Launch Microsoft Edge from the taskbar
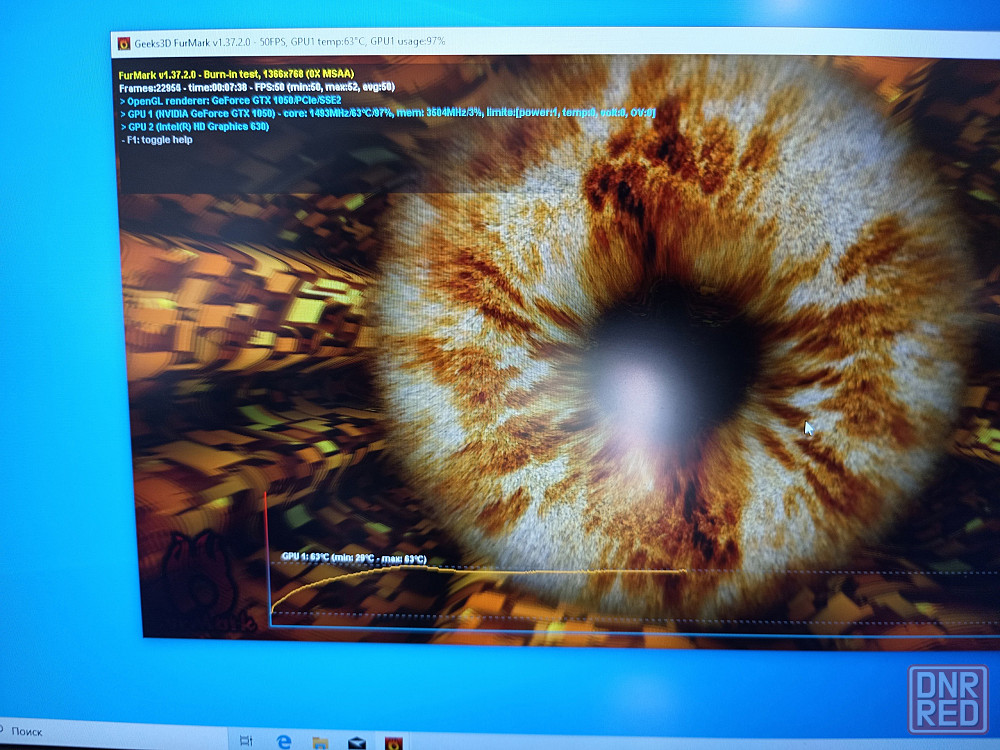The width and height of the screenshot is (1000, 750). [284, 741]
